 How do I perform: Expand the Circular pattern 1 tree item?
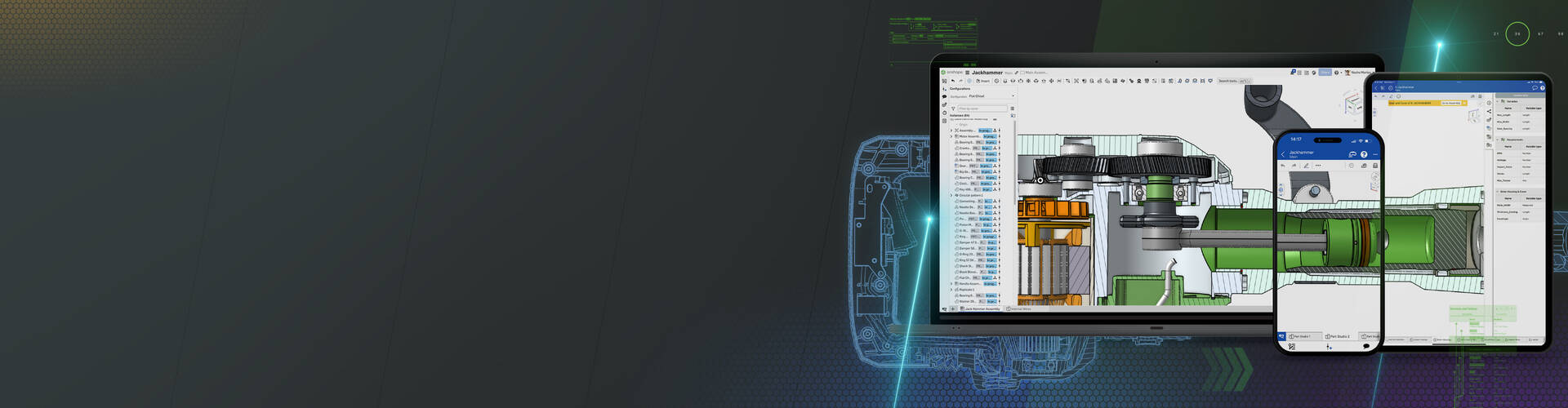951,195
